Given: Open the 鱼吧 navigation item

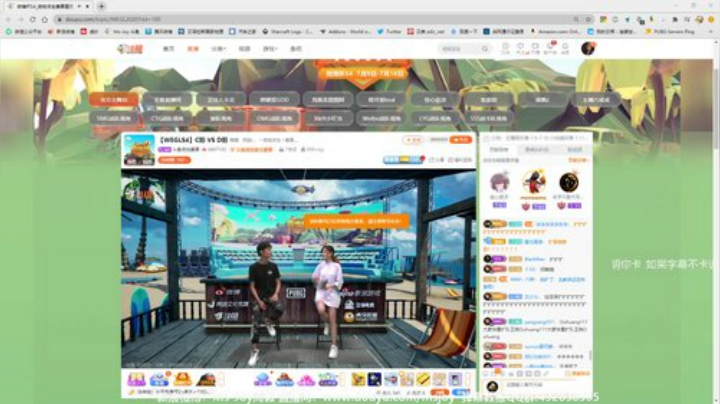Looking at the screenshot, I should 296,49.
